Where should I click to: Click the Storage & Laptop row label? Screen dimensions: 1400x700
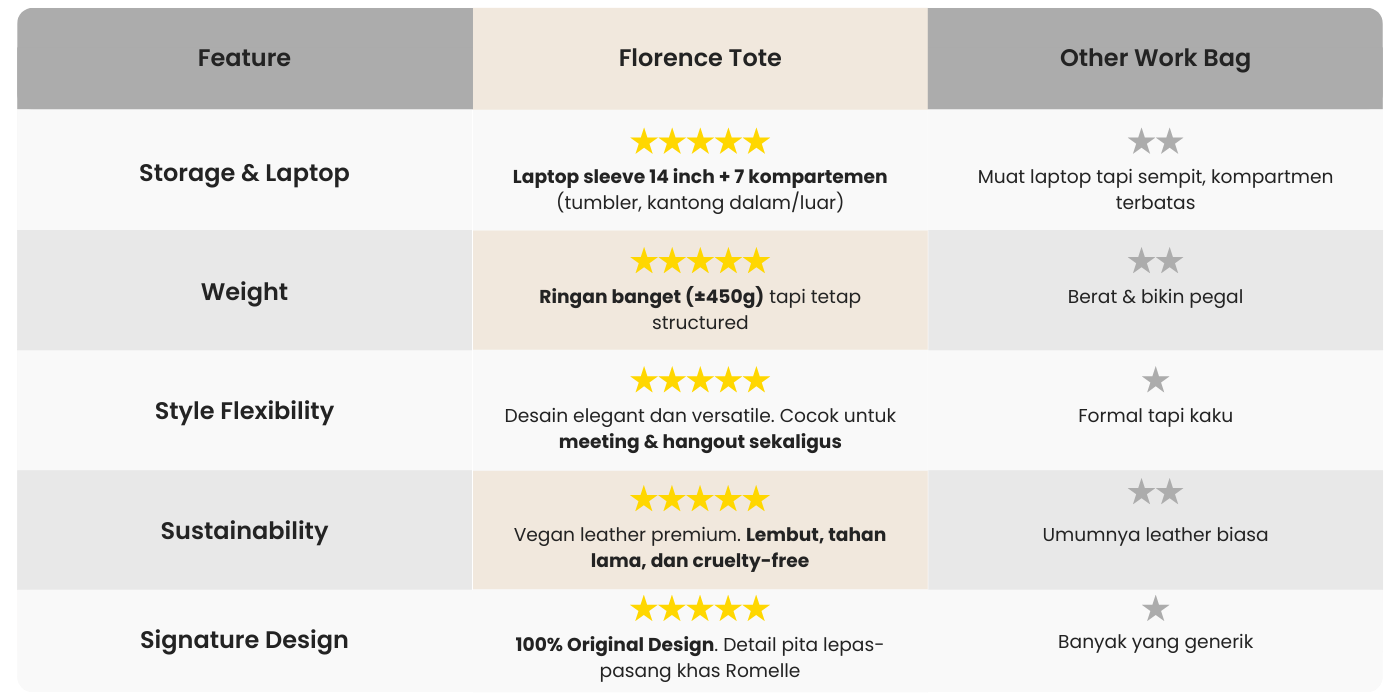click(245, 172)
